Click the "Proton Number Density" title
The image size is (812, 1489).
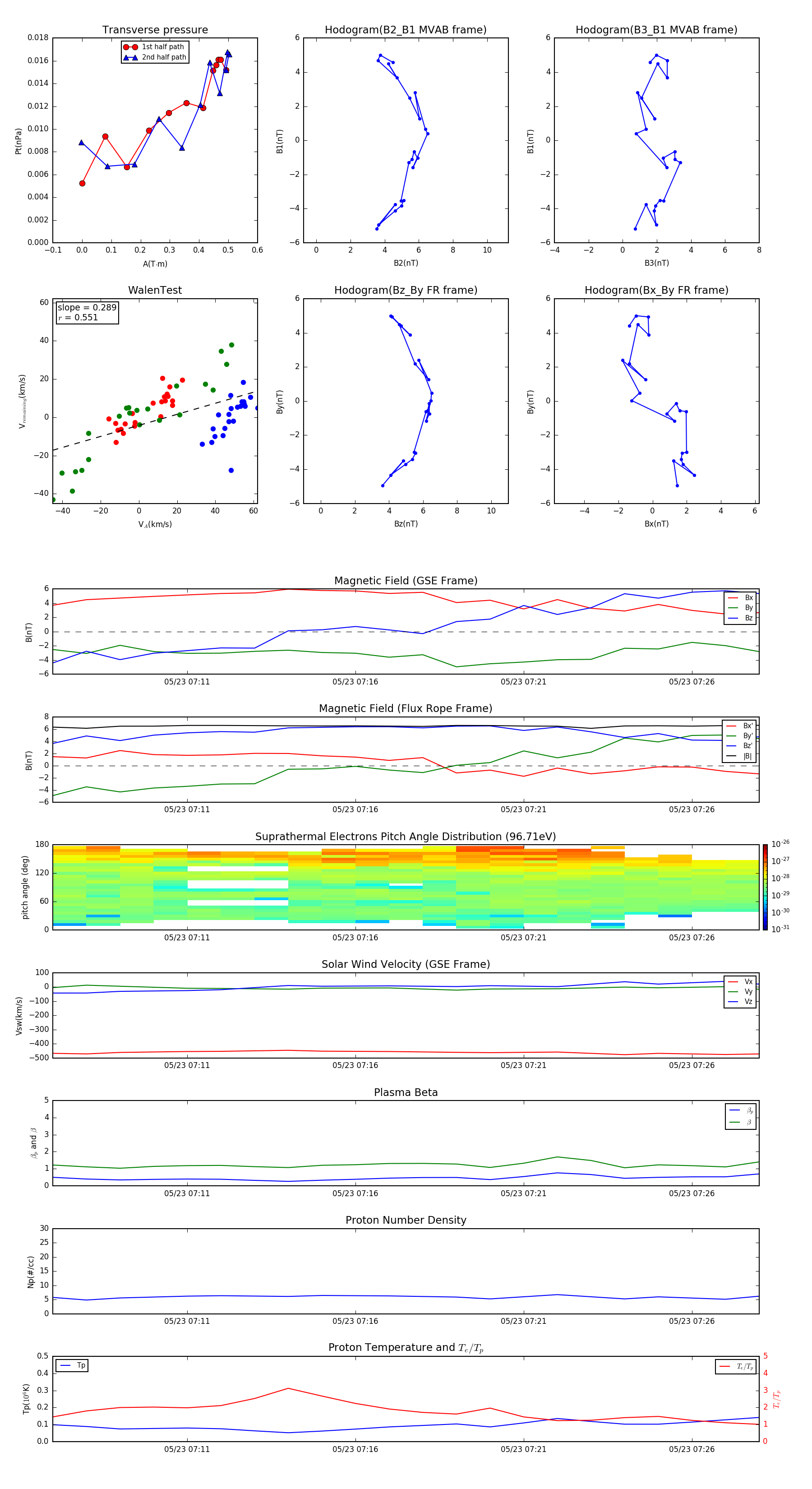point(406,1220)
